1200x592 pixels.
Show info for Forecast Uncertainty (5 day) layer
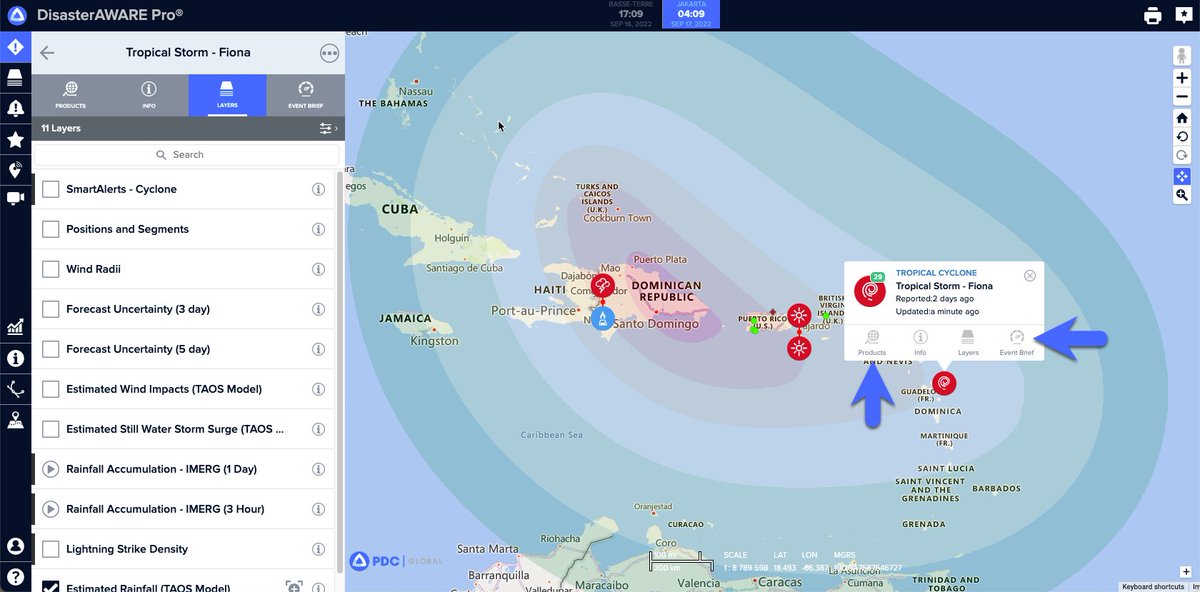(319, 349)
